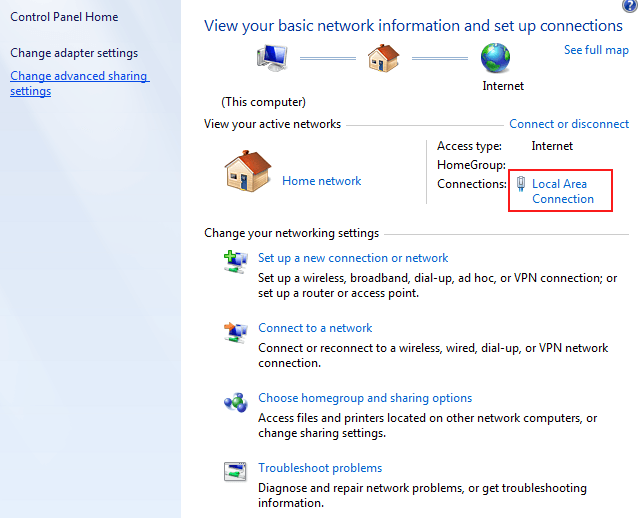The height and width of the screenshot is (518, 639).
Task: Open Change adapter settings
Action: pos(74,53)
